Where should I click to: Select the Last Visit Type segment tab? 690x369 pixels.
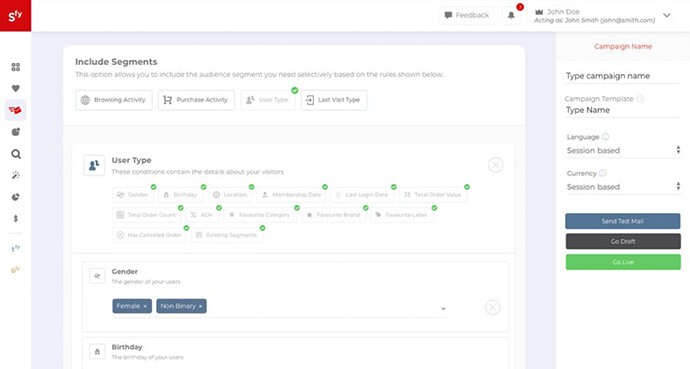[334, 100]
